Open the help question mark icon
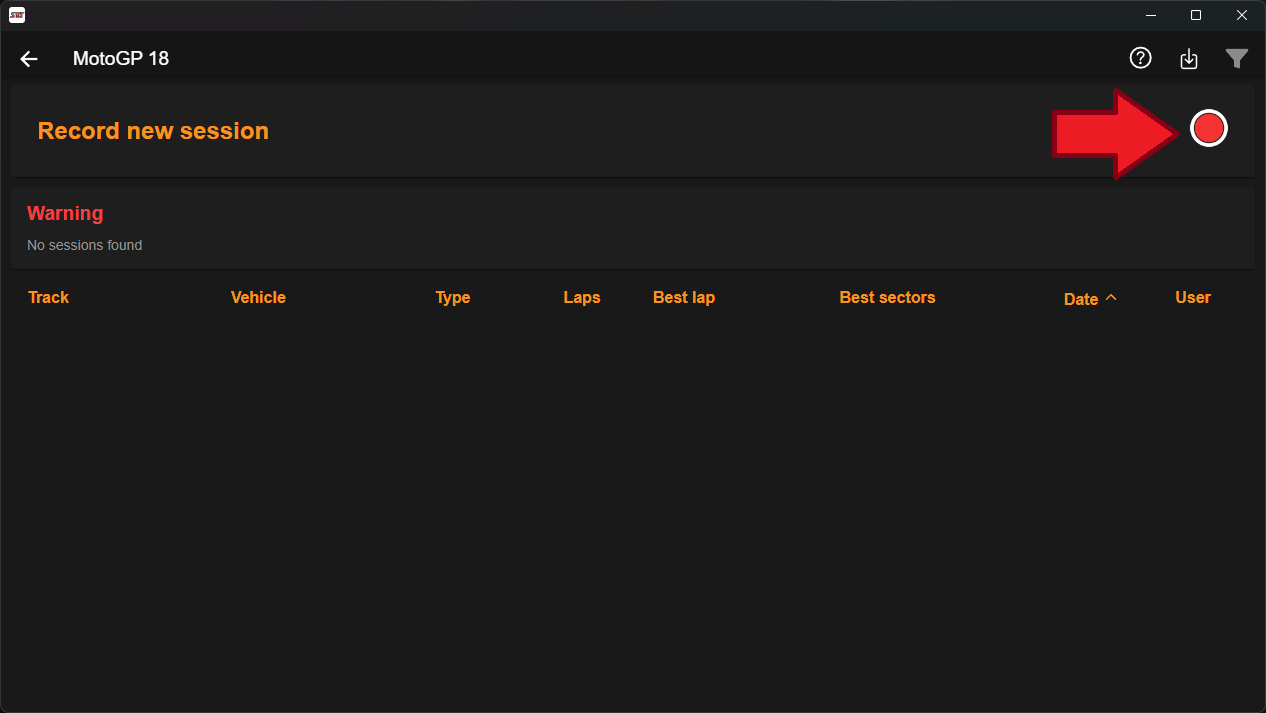The image size is (1266, 713). point(1140,58)
